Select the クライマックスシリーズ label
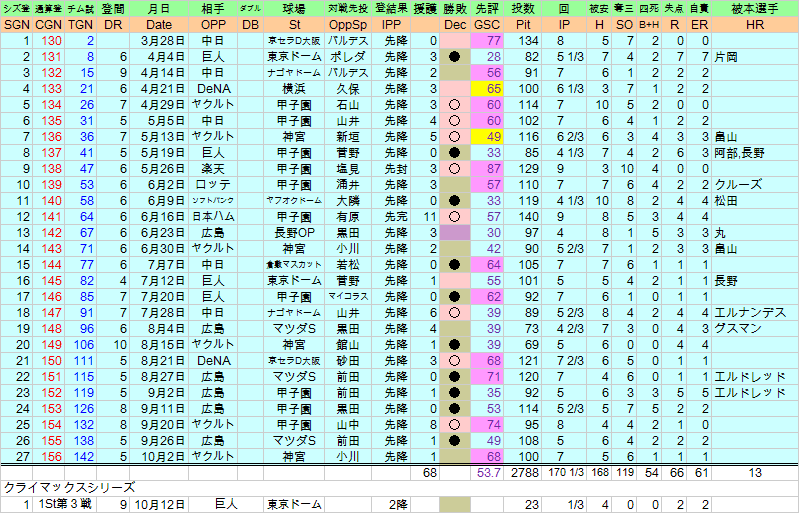Image resolution: width=799 pixels, height=513 pixels. [x=70, y=488]
